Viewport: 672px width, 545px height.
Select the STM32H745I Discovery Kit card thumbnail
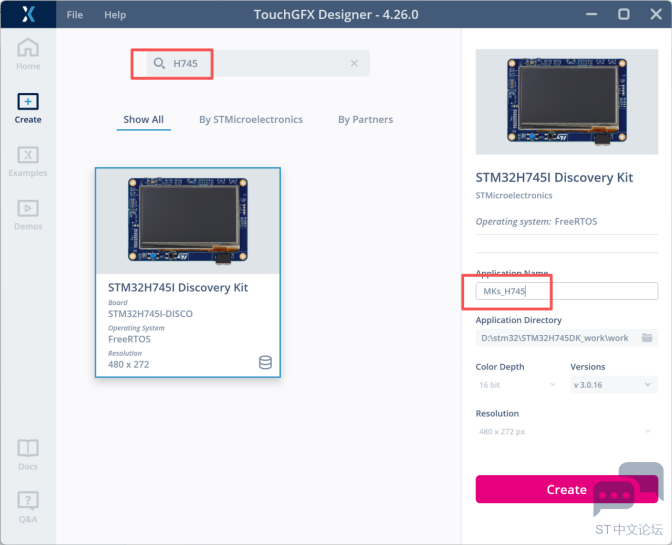[x=188, y=221]
